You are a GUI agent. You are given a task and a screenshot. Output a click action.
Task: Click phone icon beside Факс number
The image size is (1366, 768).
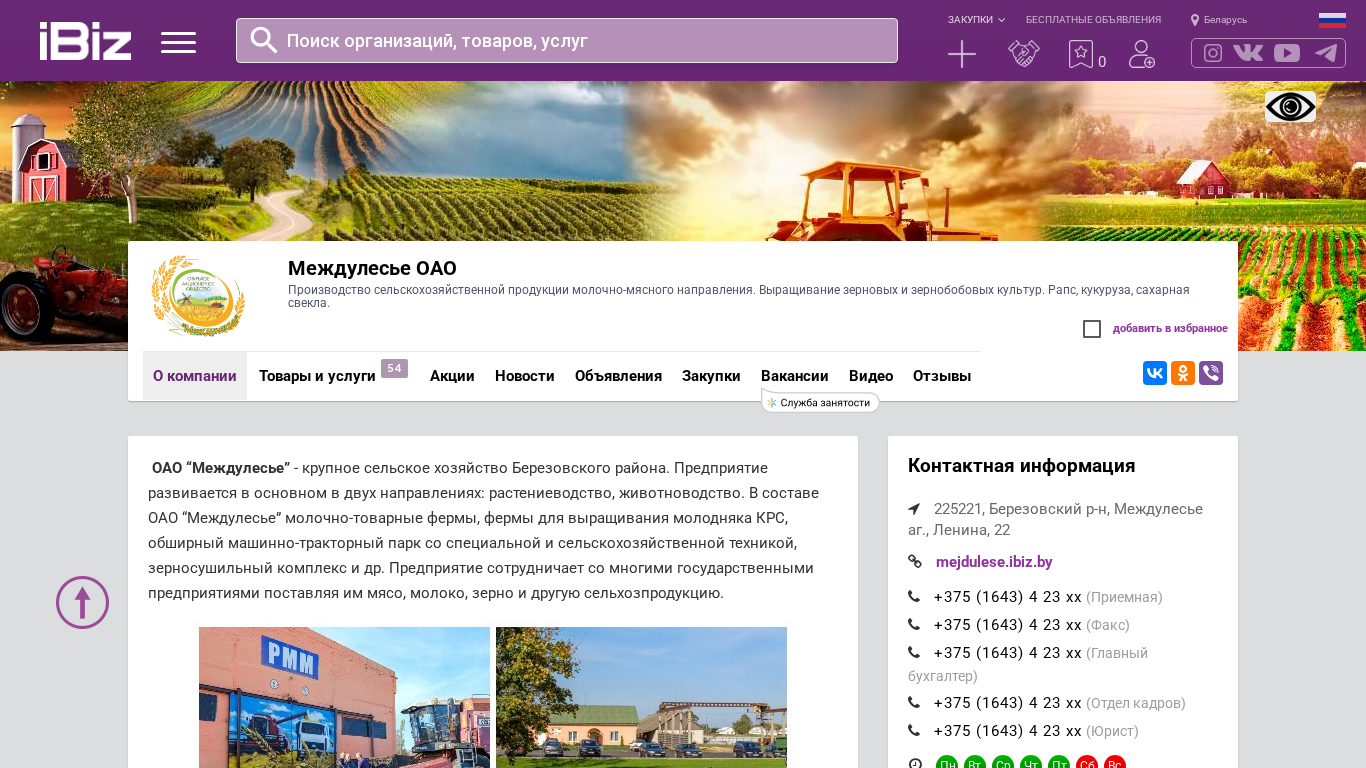[x=914, y=625]
